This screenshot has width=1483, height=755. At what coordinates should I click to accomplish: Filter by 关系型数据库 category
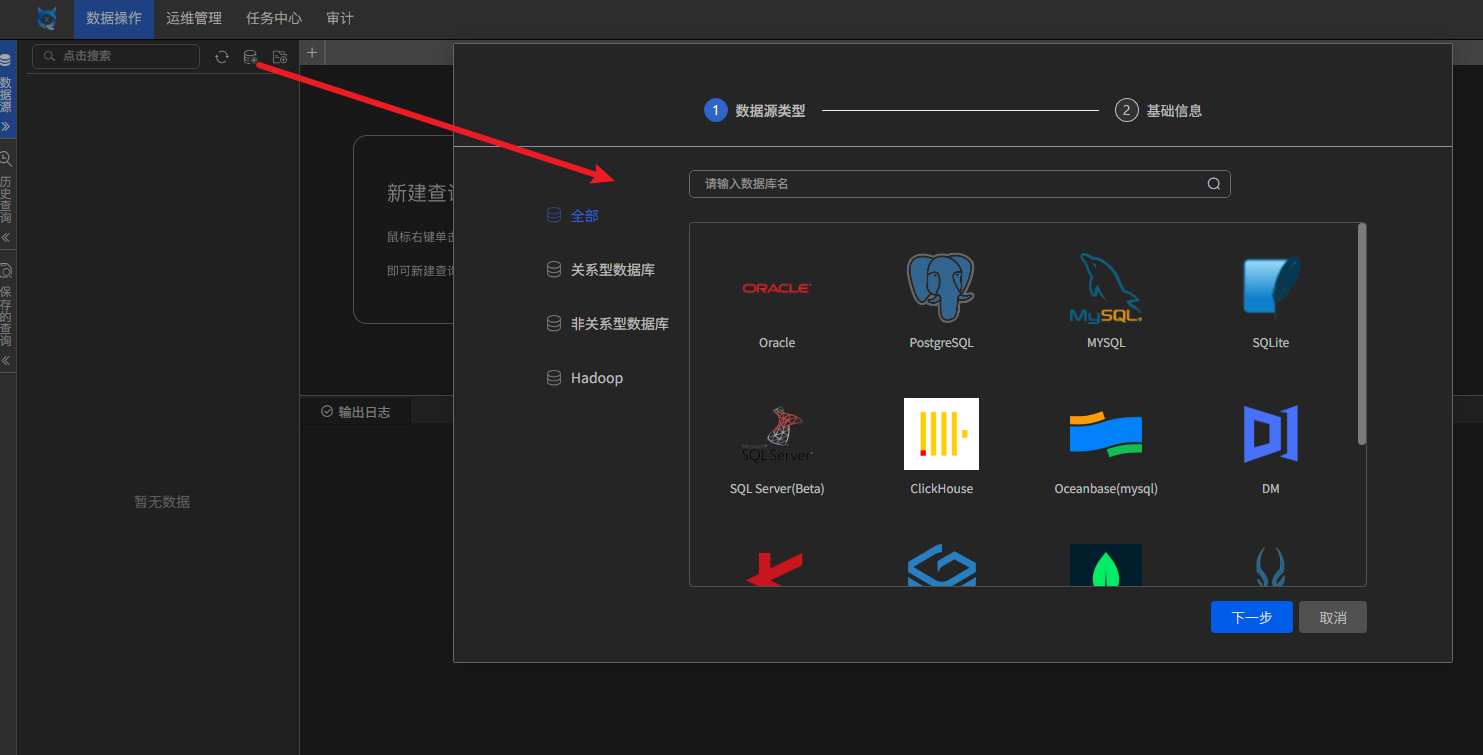tap(601, 270)
